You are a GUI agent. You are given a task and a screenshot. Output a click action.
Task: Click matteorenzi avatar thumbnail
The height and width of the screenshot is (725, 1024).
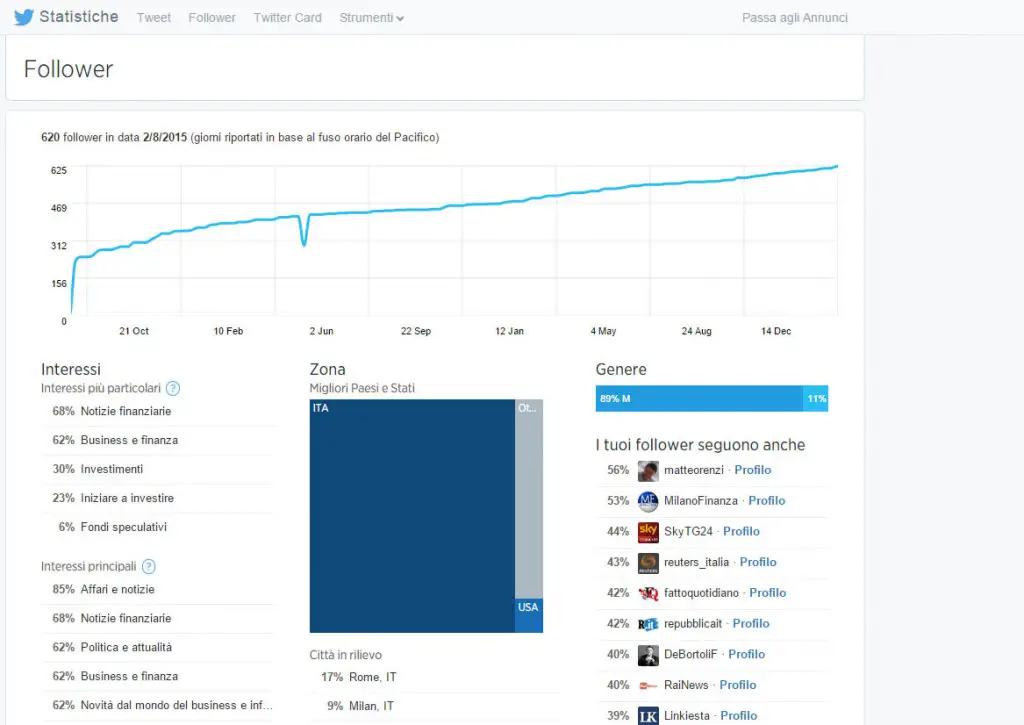click(648, 471)
